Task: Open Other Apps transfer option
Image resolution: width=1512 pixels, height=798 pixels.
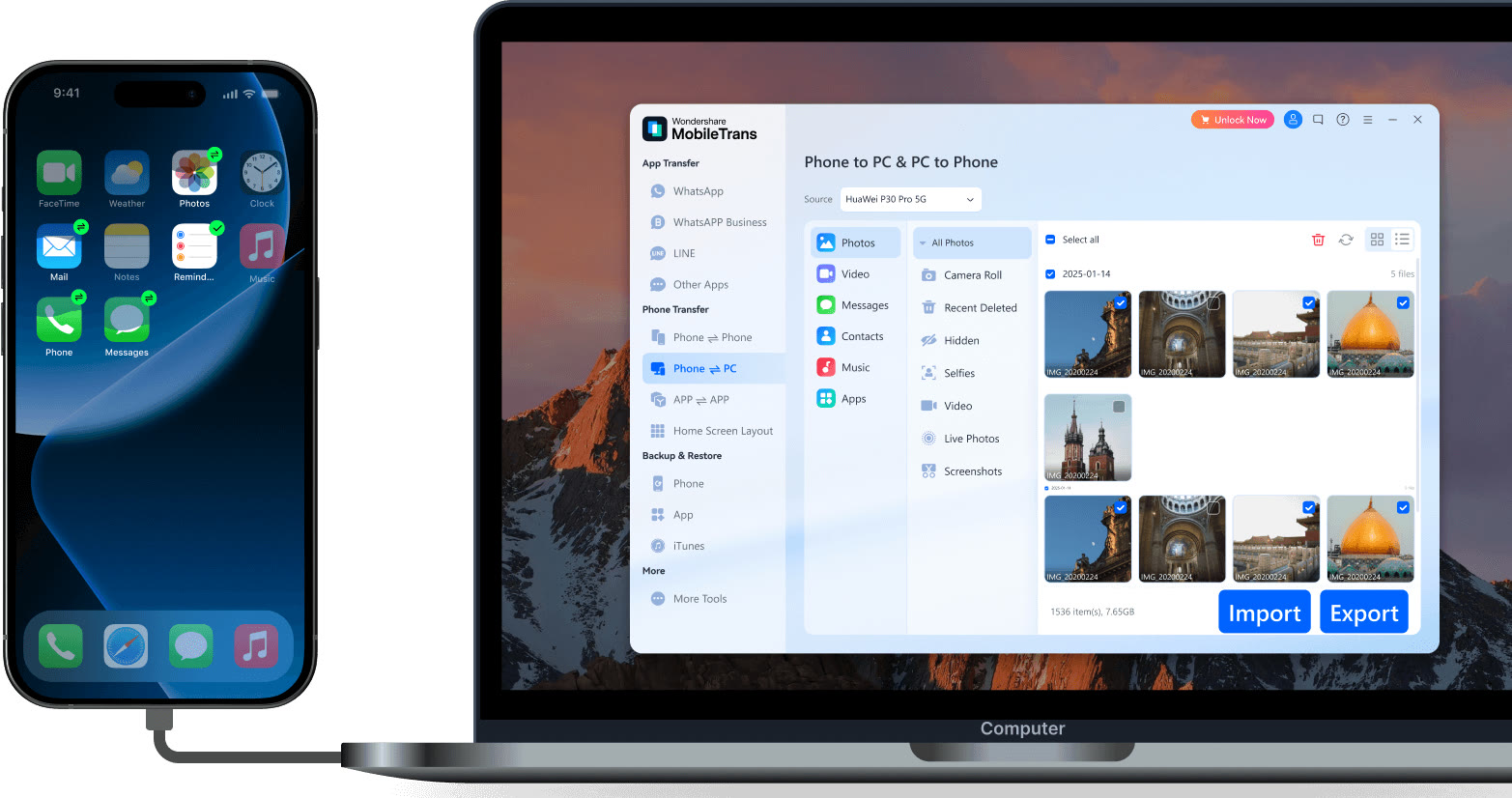Action: [x=690, y=285]
